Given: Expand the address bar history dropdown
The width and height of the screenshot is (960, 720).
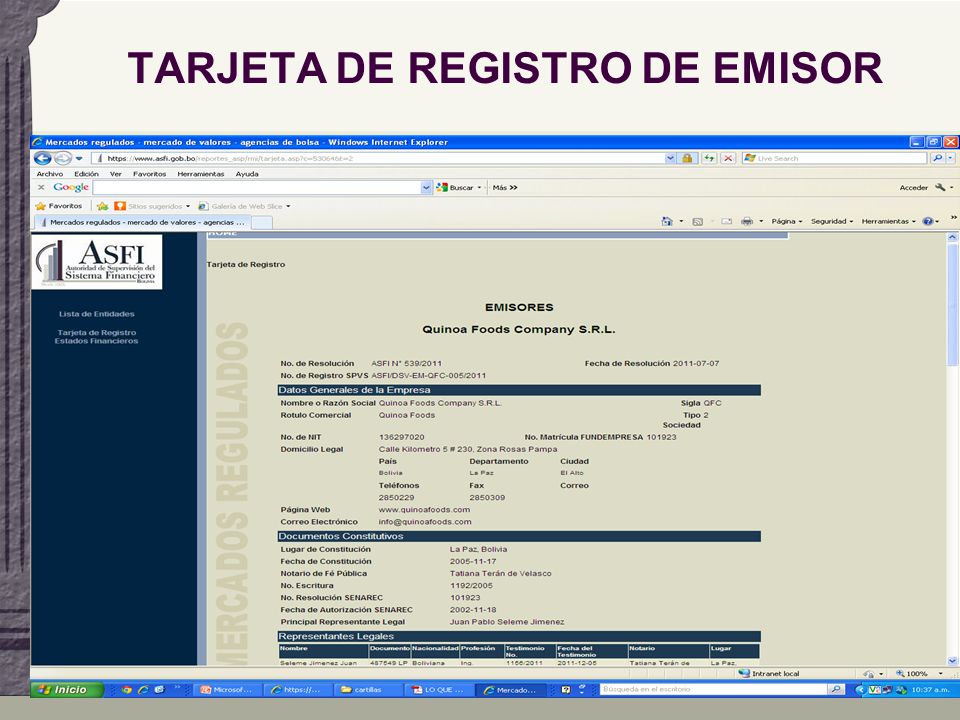Looking at the screenshot, I should pyautogui.click(x=670, y=159).
